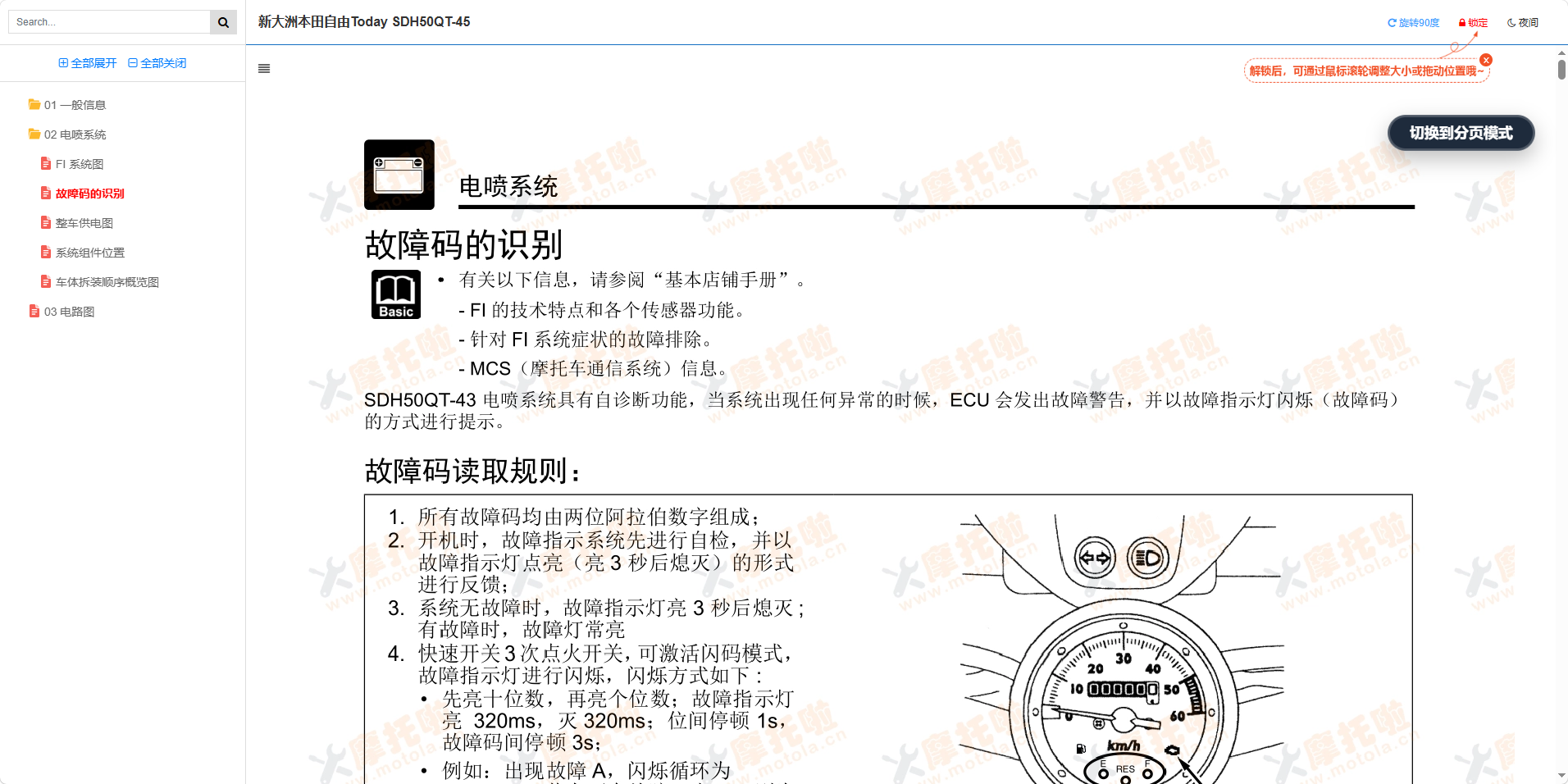
Task: Collapse all tree nodes with 全部关闭
Action: click(157, 63)
